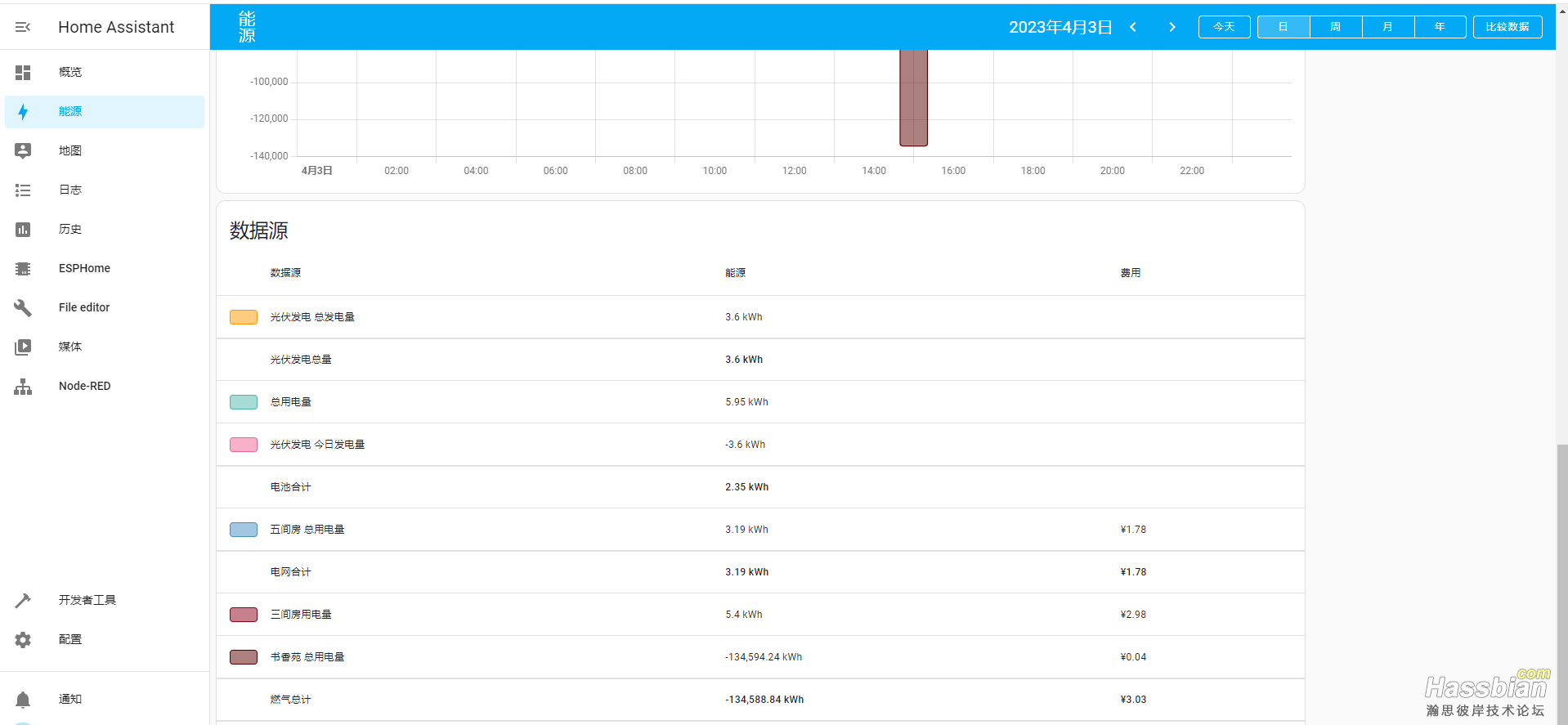Open the 历史 history chart icon
This screenshot has width=1568, height=725.
[23, 230]
